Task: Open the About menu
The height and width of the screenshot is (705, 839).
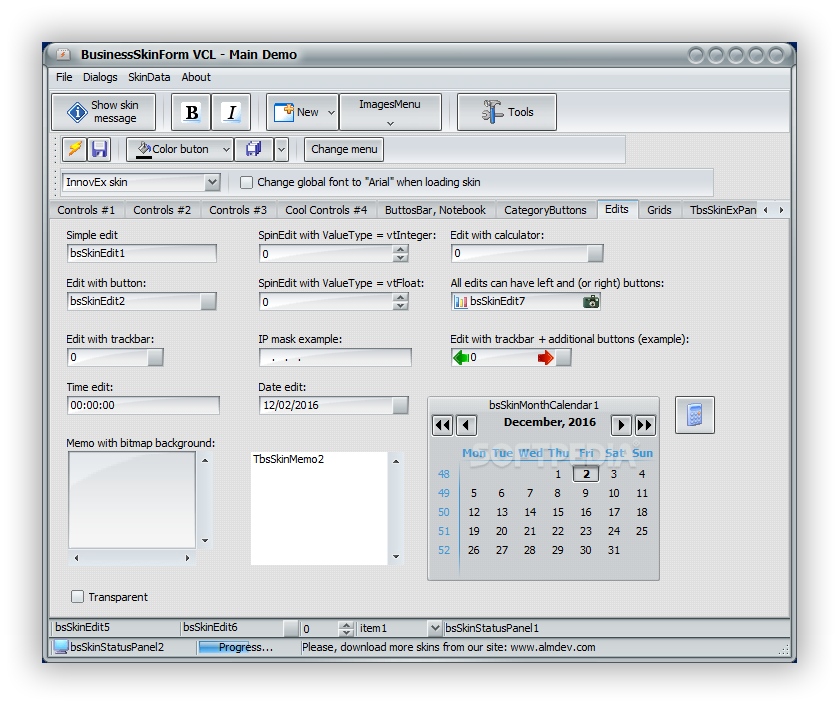Action: (x=196, y=77)
